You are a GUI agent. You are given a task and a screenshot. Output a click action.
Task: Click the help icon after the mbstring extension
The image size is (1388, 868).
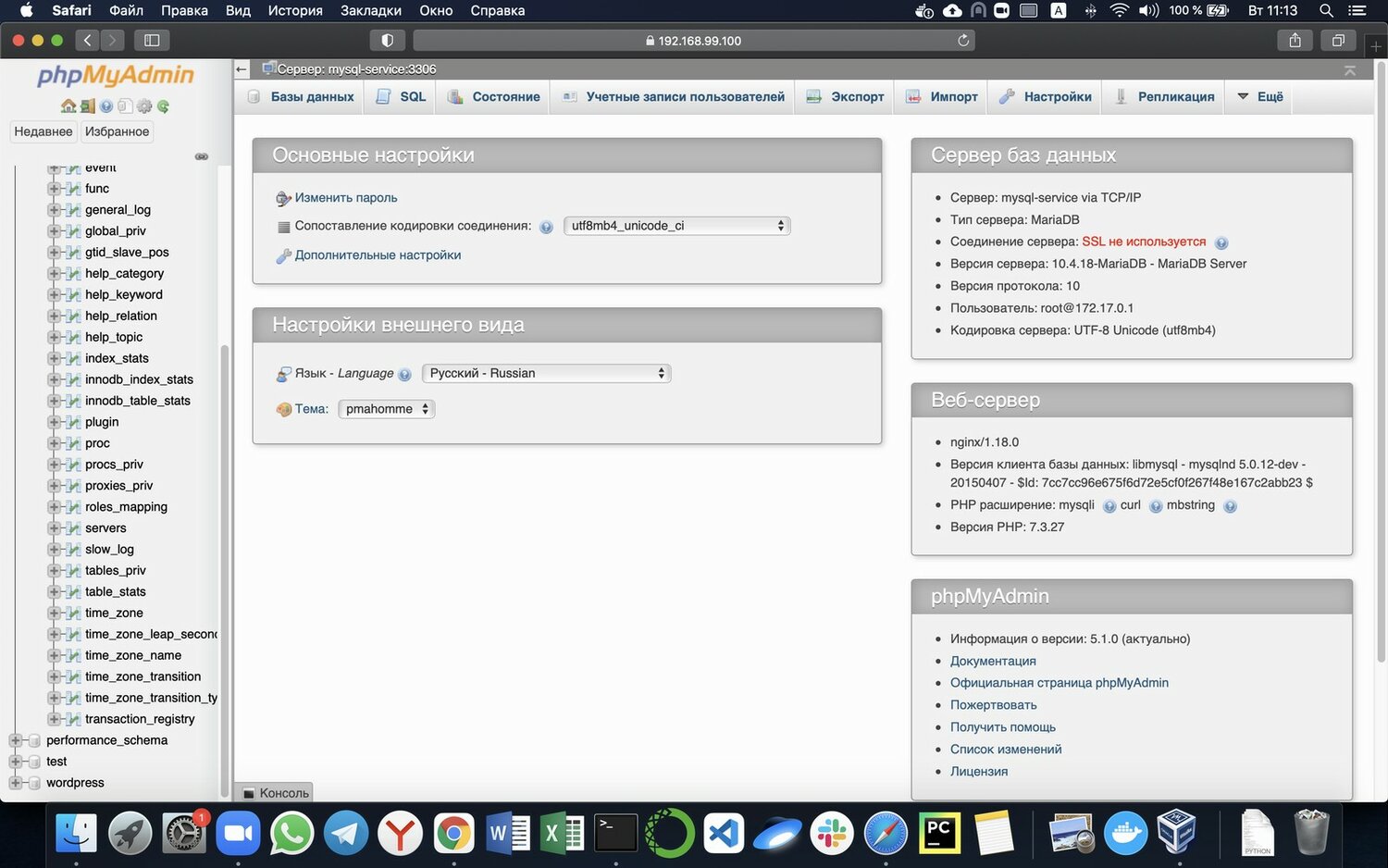(1230, 506)
